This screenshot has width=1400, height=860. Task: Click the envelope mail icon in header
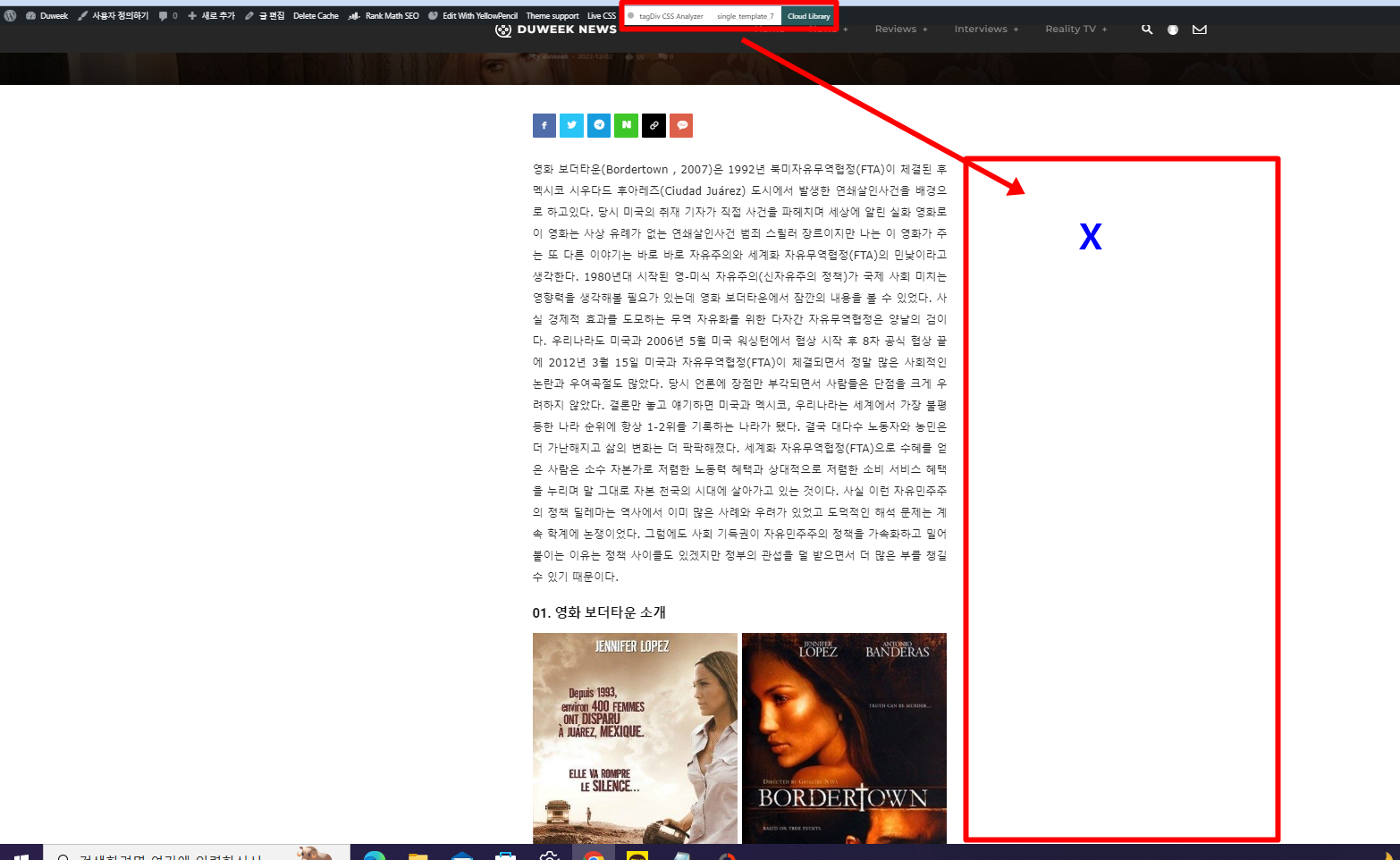(x=1200, y=30)
